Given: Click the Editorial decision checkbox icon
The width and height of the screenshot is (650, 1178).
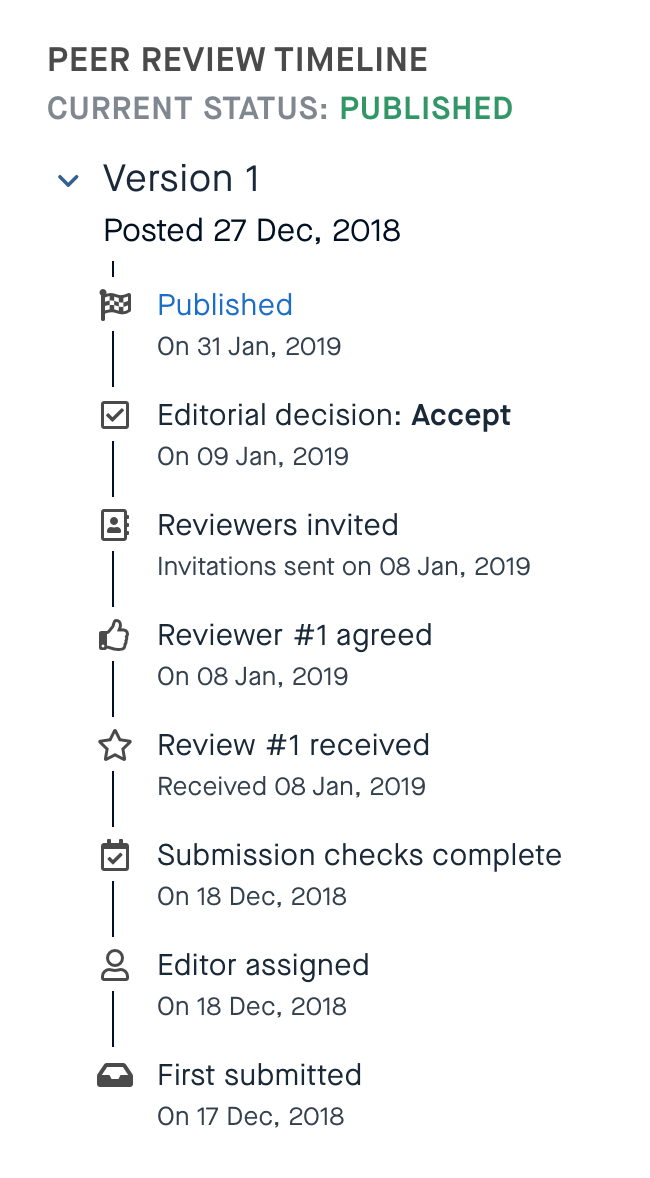Looking at the screenshot, I should pos(115,415).
